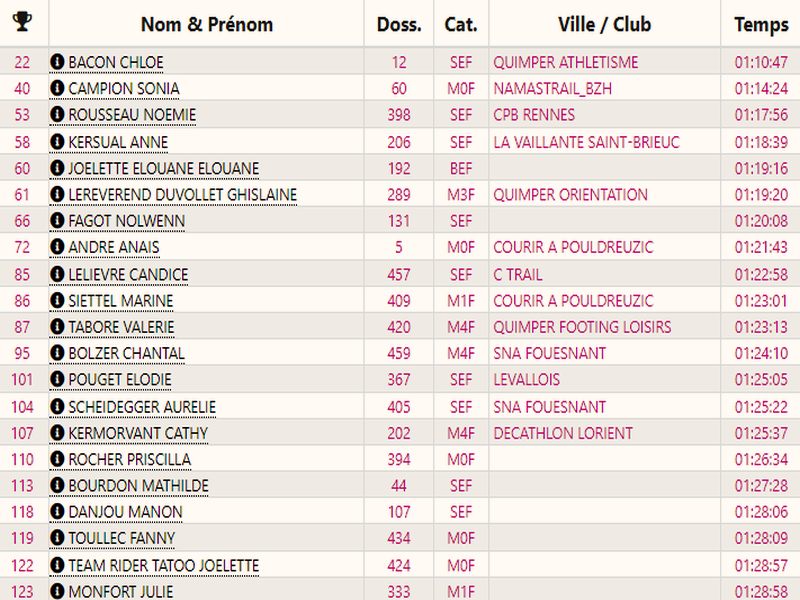The image size is (800, 600).
Task: Sort by Doss. column header
Action: (x=399, y=24)
